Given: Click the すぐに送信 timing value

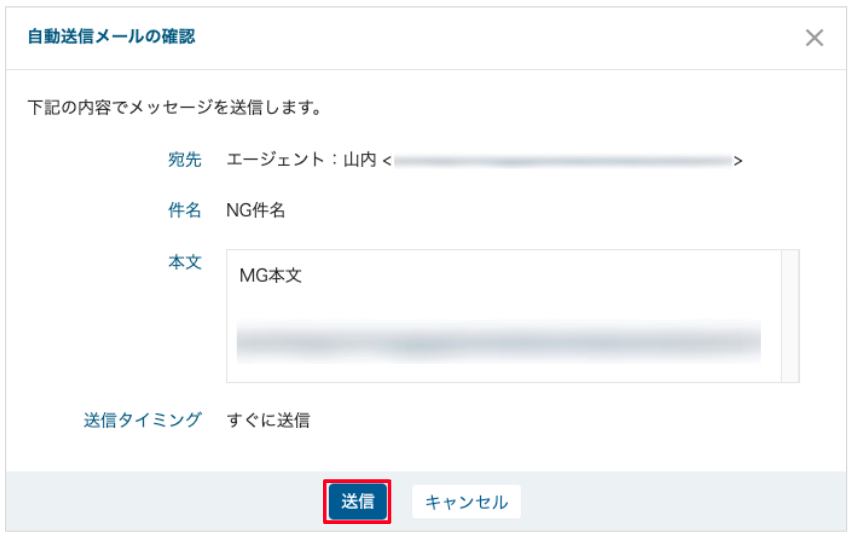Looking at the screenshot, I should [268, 420].
